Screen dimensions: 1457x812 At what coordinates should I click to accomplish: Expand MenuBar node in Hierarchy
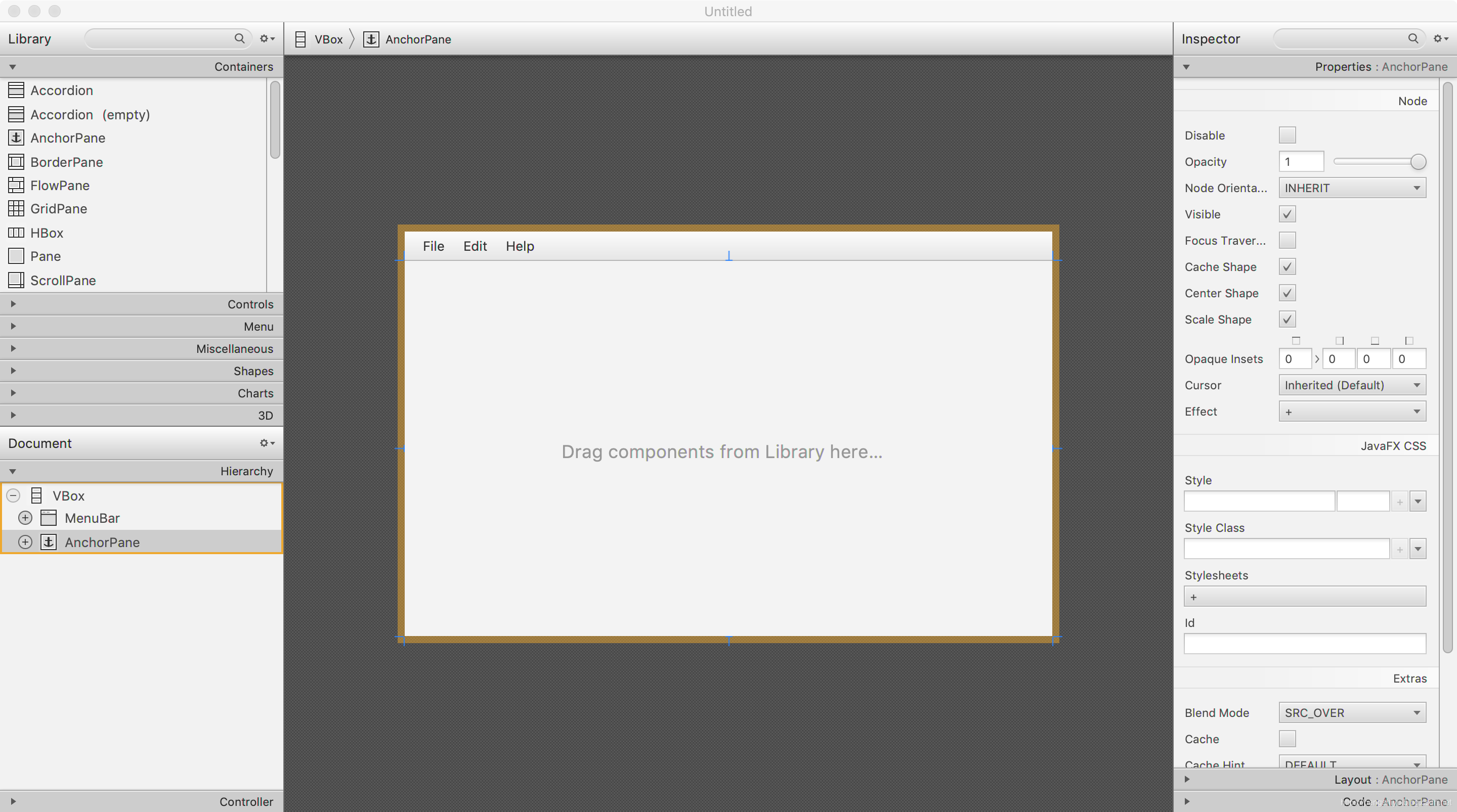(25, 518)
